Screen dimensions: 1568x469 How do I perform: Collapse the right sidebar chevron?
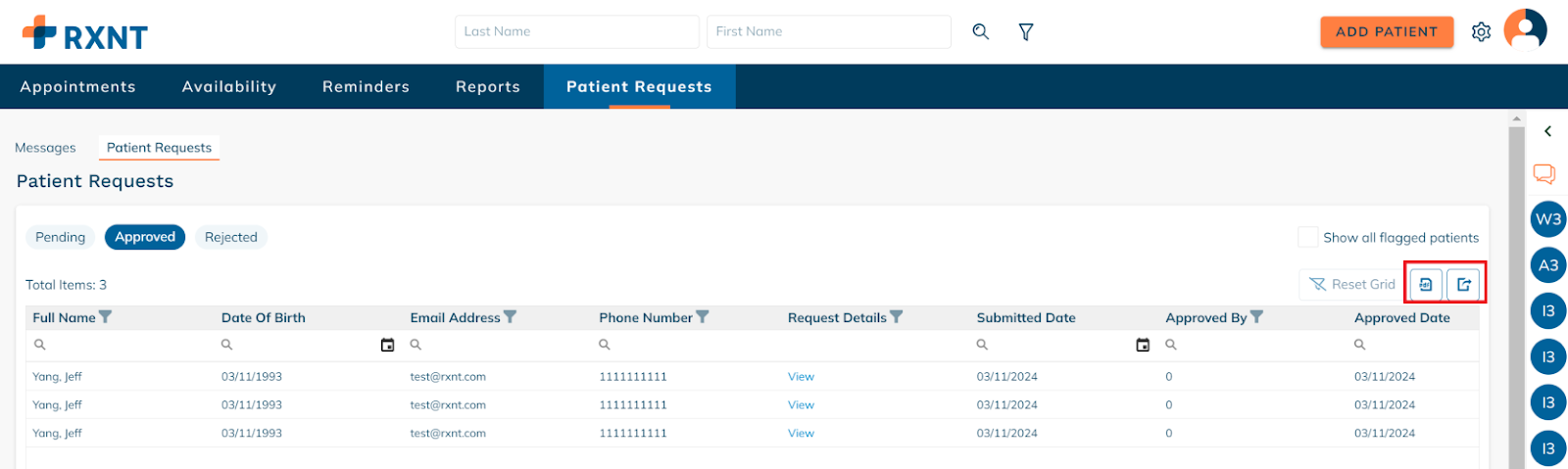pos(1547,131)
